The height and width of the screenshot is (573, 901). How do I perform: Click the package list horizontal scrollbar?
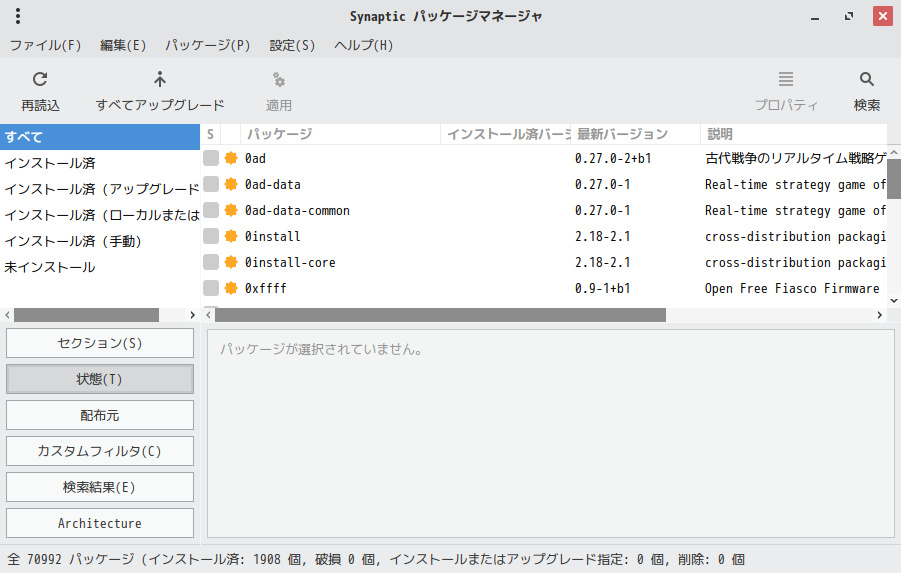pos(440,315)
